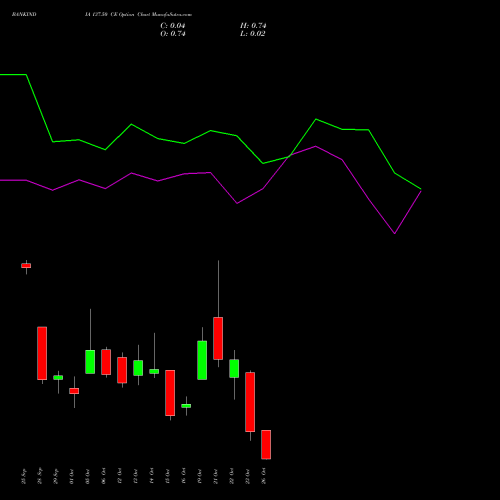Click the close value 'C: 0.04'
Image resolution: width=500 pixels, height=500 pixels.
click(173, 26)
